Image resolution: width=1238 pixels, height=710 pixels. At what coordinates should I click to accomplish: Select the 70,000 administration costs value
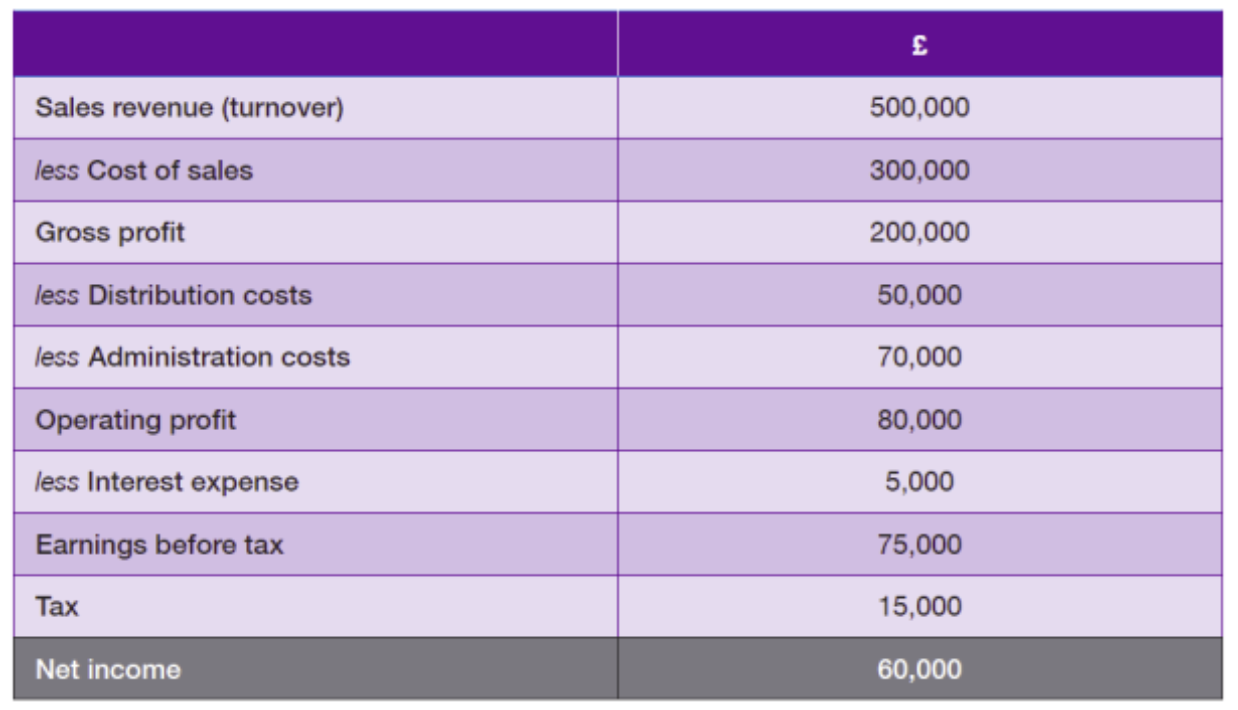point(919,357)
